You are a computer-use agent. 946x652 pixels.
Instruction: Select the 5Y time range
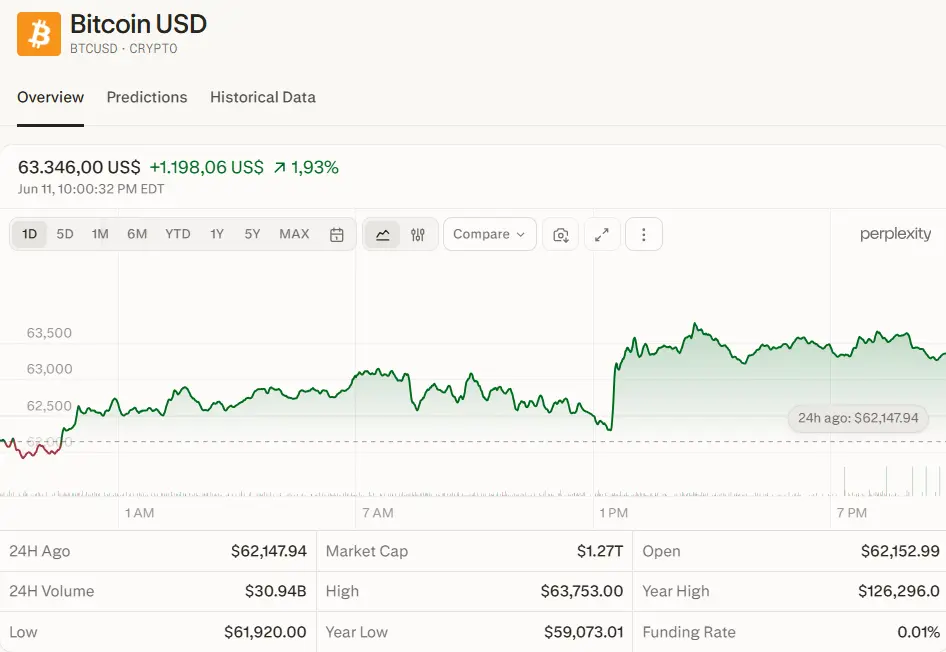pos(252,234)
